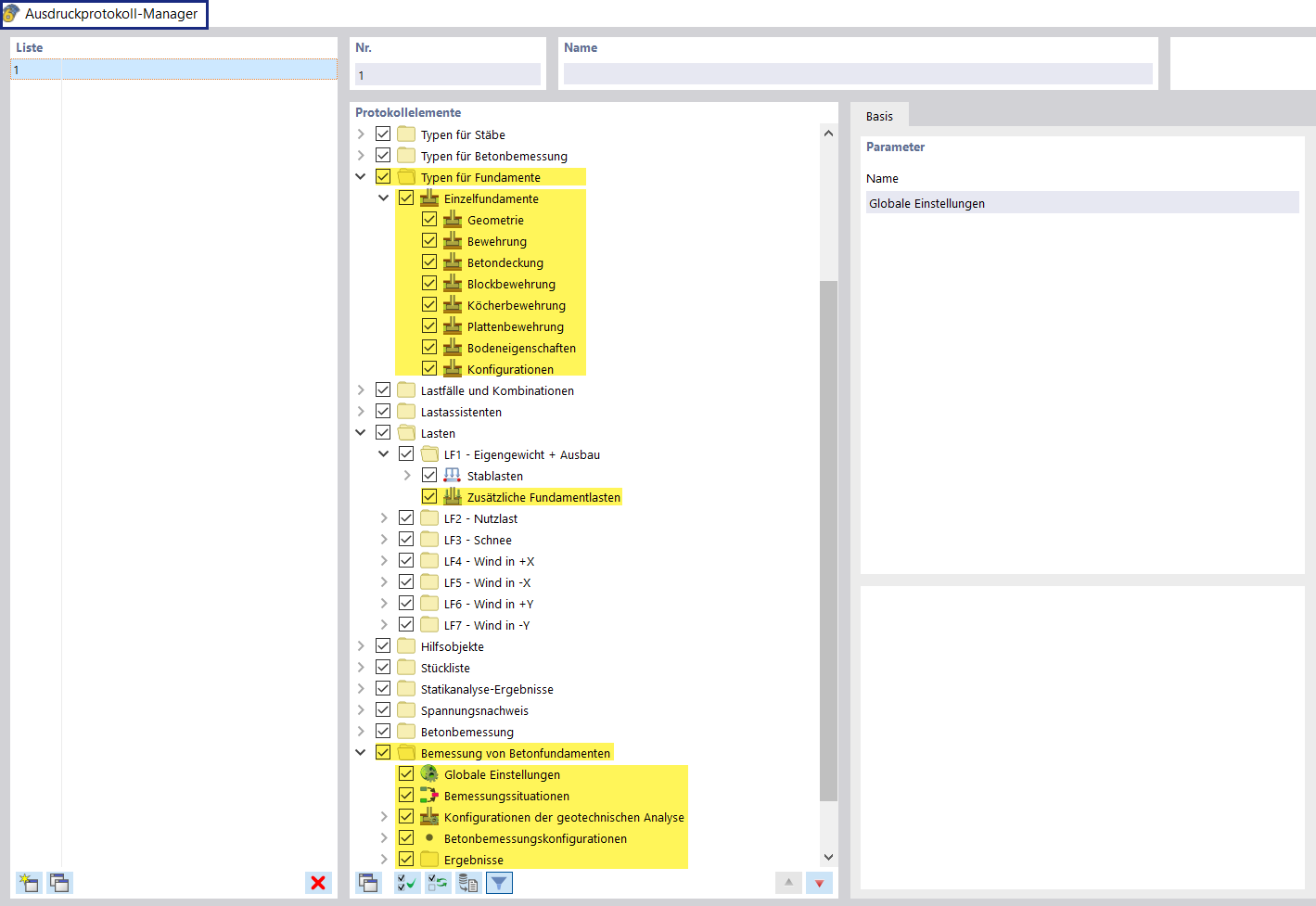Click the Globale Einstellungen parameter name field

tap(1082, 202)
